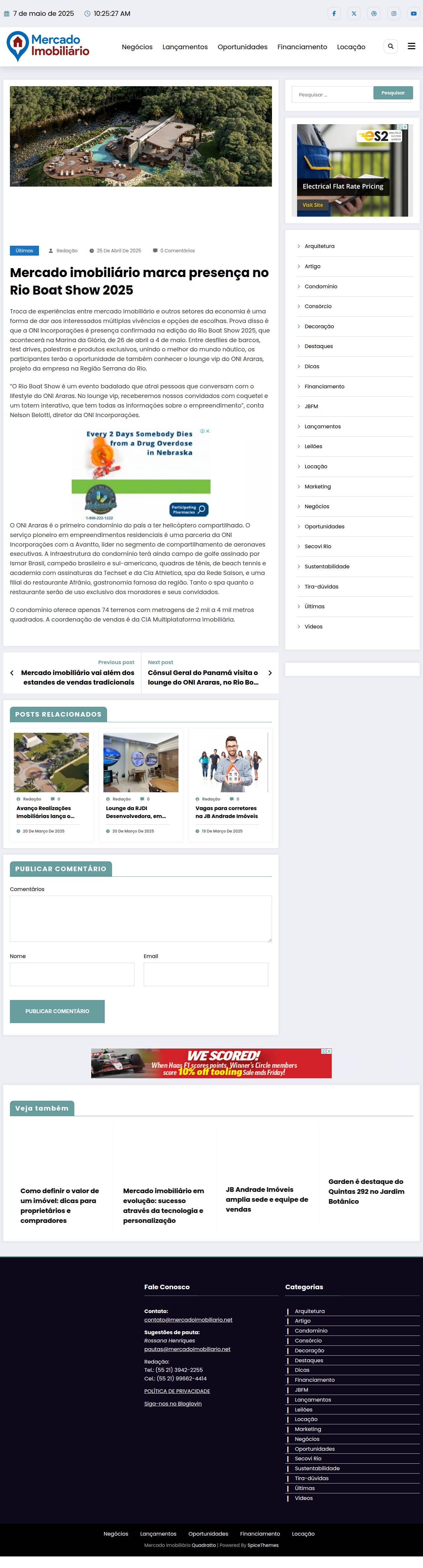Open the Negócios menu item
The height and width of the screenshot is (1568, 423).
pos(137,47)
